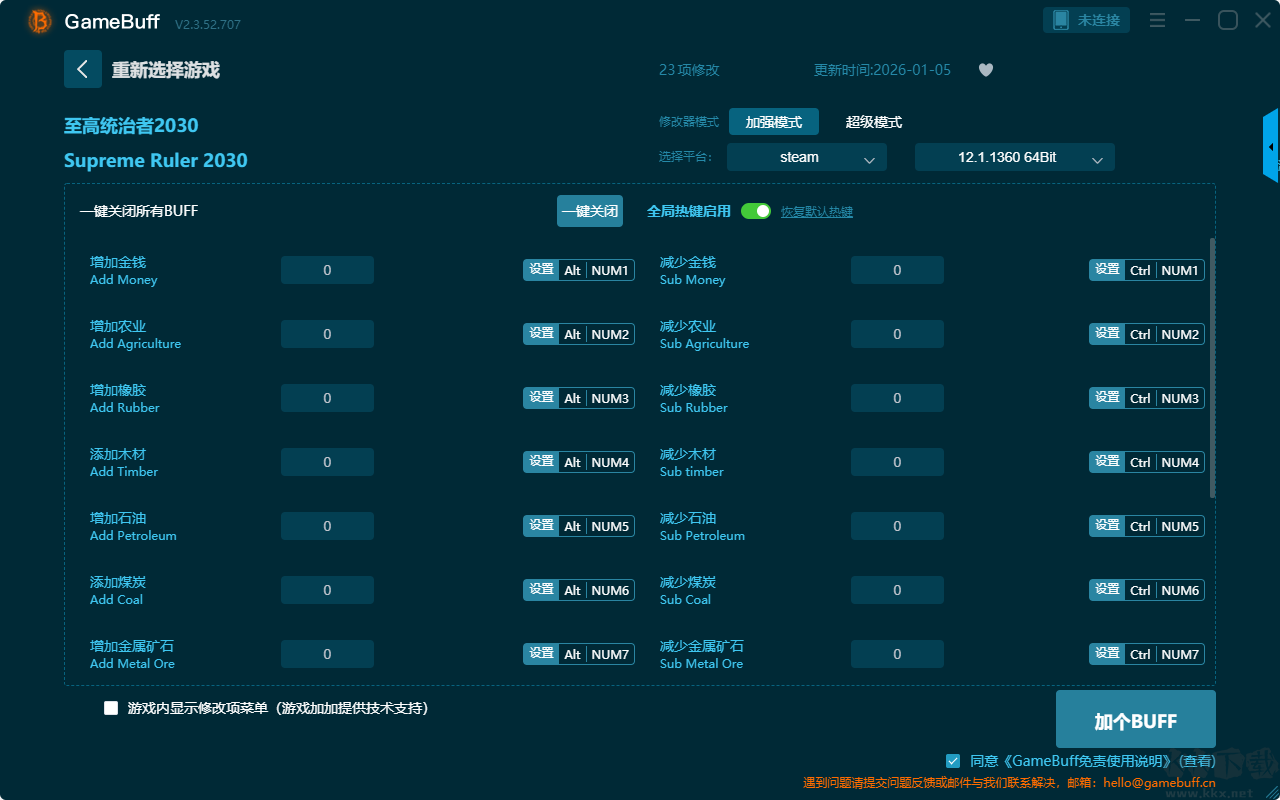The width and height of the screenshot is (1280, 800).
Task: Click the 至高统治者2030 title
Action: click(x=131, y=125)
